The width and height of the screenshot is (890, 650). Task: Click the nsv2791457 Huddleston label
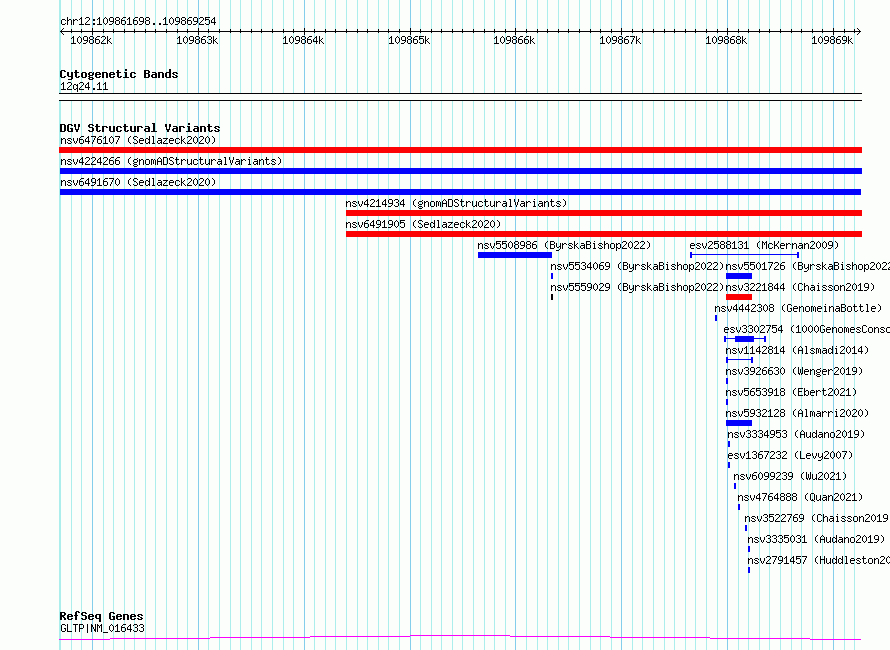818,560
